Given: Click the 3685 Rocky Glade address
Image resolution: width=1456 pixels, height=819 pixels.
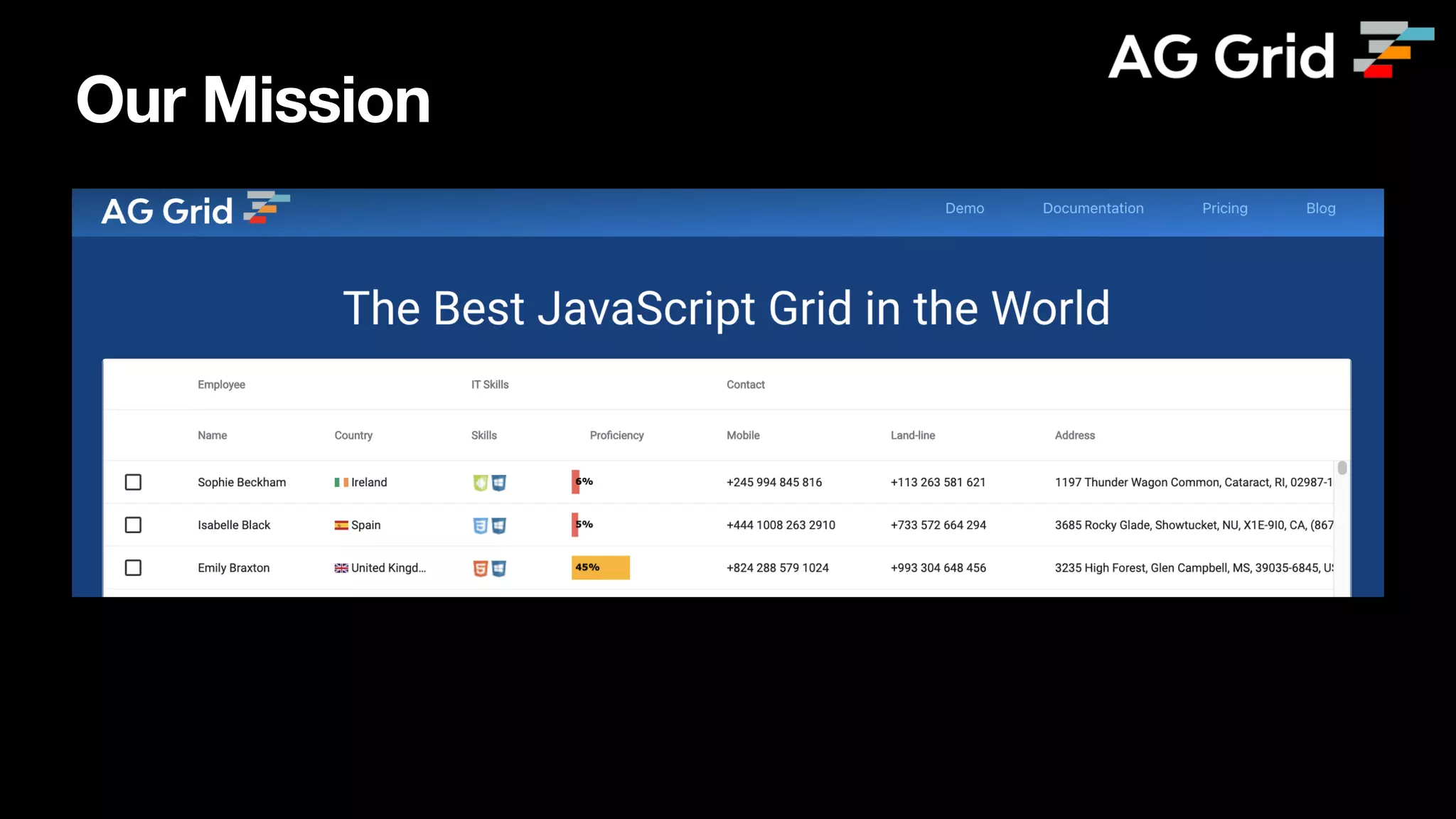Looking at the screenshot, I should [1194, 525].
